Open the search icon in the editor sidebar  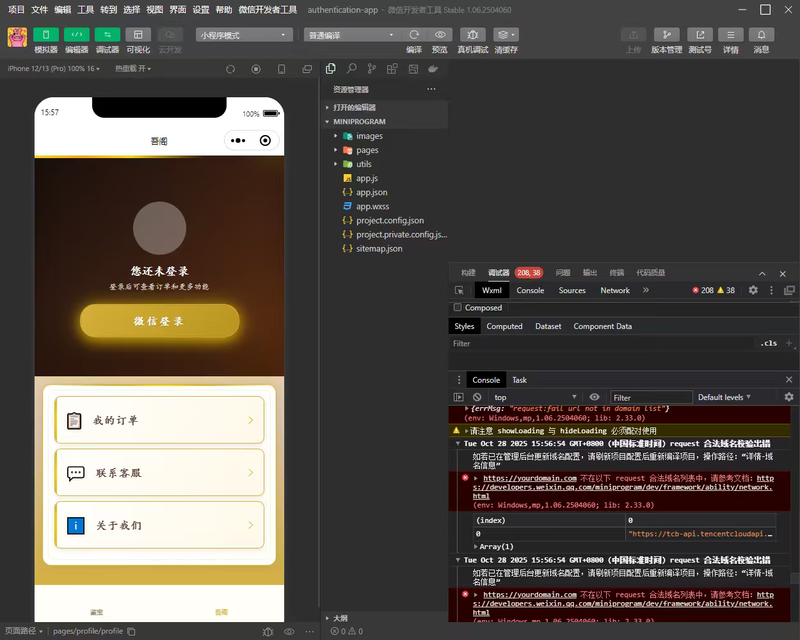coord(351,69)
